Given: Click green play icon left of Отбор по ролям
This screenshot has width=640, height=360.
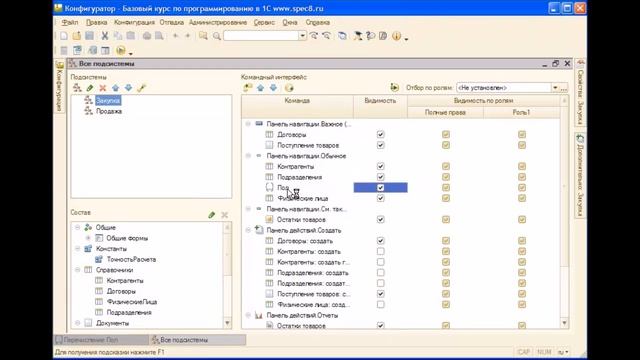Looking at the screenshot, I should click(394, 87).
